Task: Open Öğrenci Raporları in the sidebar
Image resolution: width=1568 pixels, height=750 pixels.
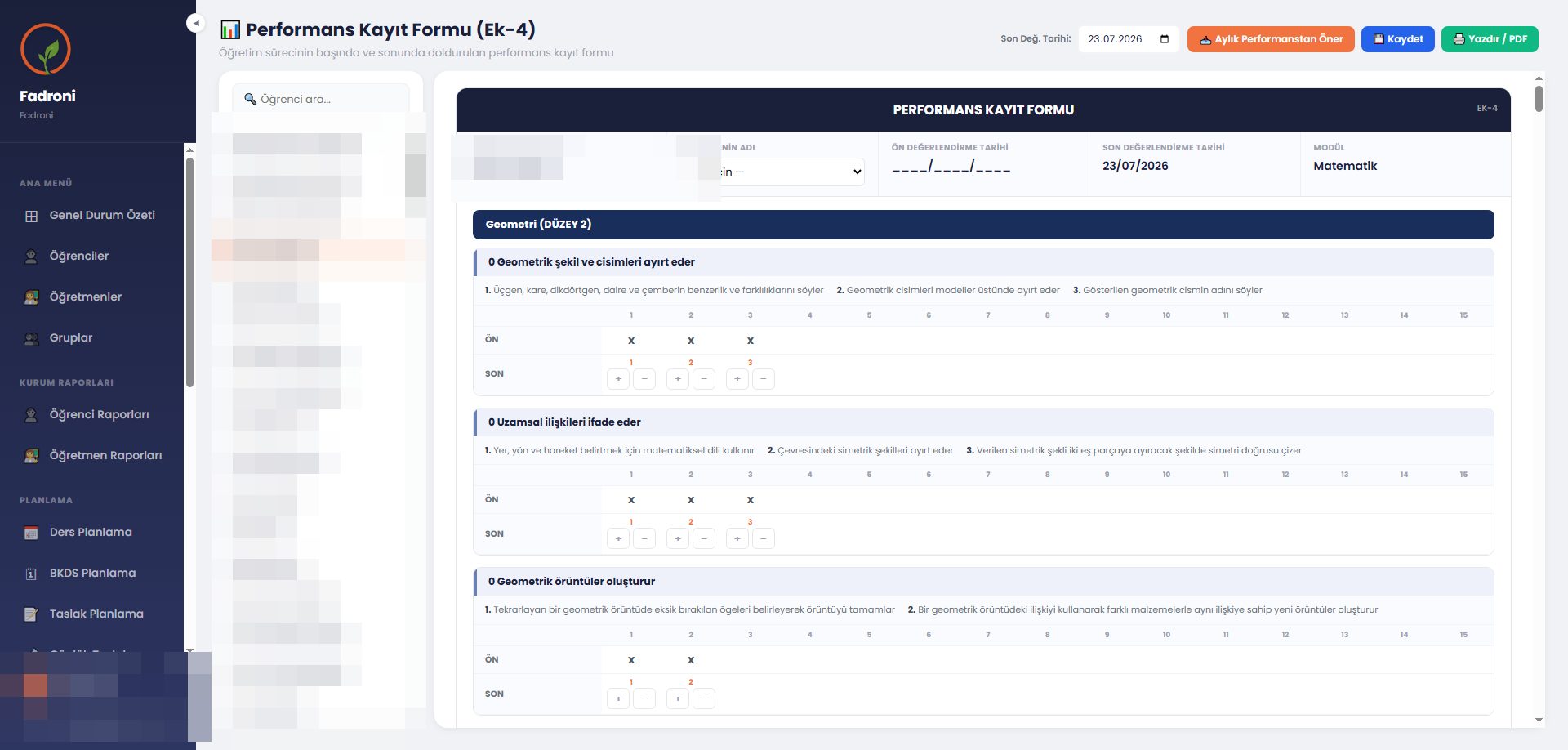Action: point(99,414)
